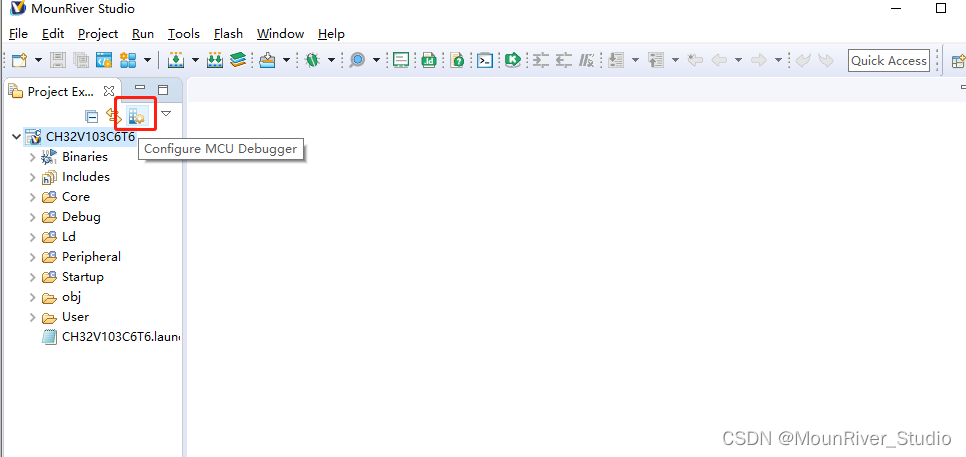Maximize the Project Explorer panel
The height and width of the screenshot is (457, 966).
pyautogui.click(x=163, y=90)
